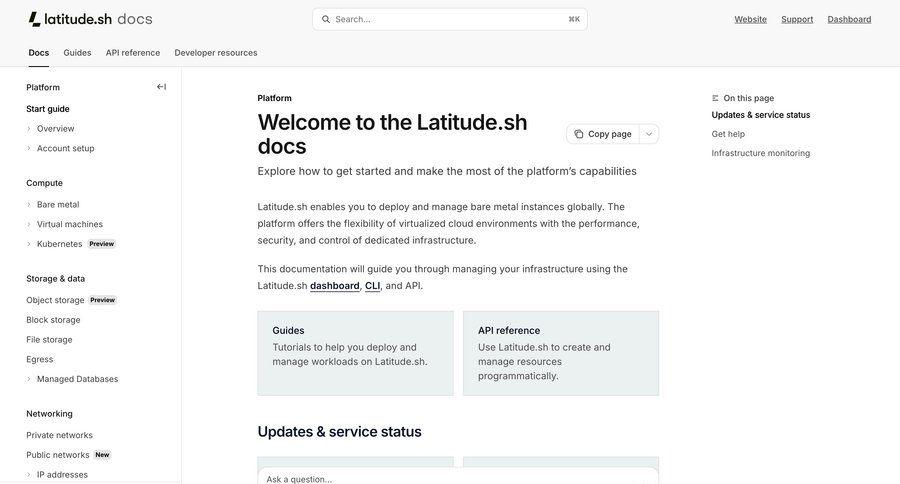The width and height of the screenshot is (900, 484).
Task: Click the New badge next to Public networks
Action: point(102,455)
